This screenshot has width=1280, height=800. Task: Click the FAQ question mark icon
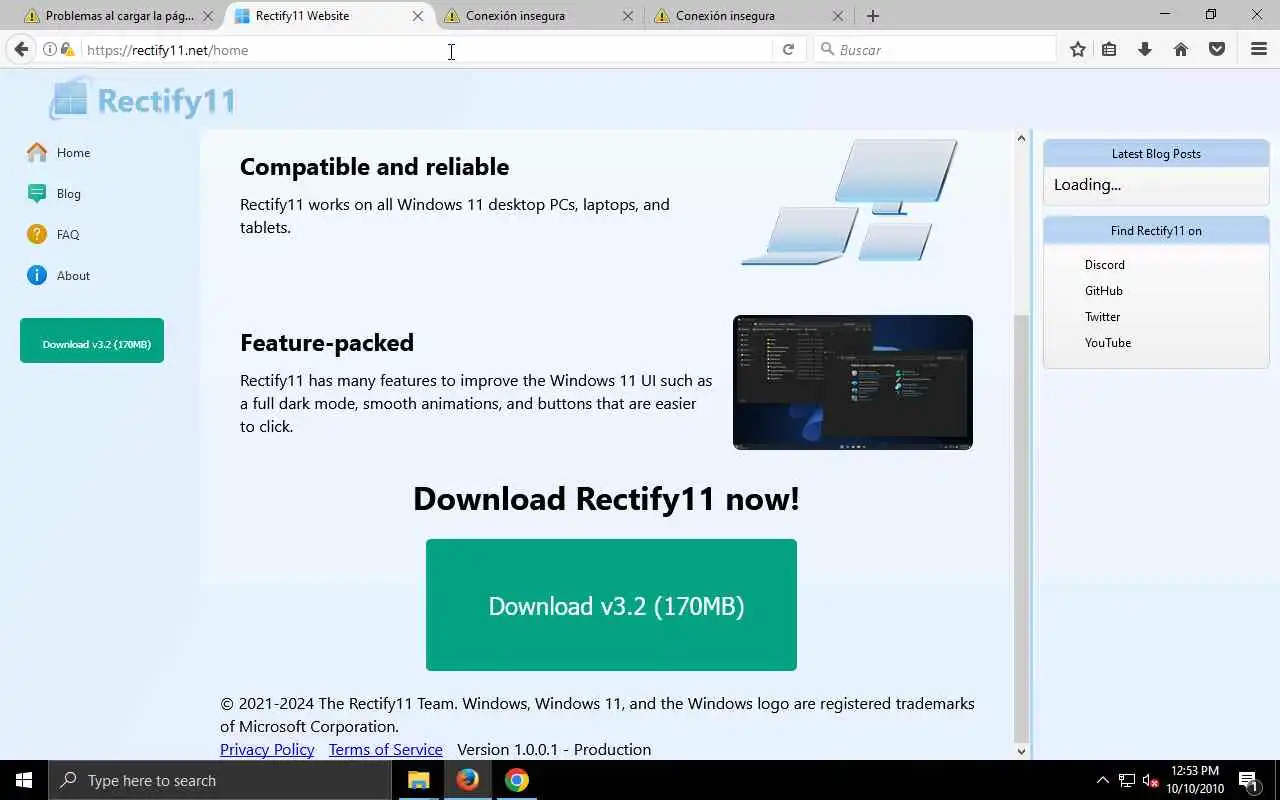pos(37,234)
